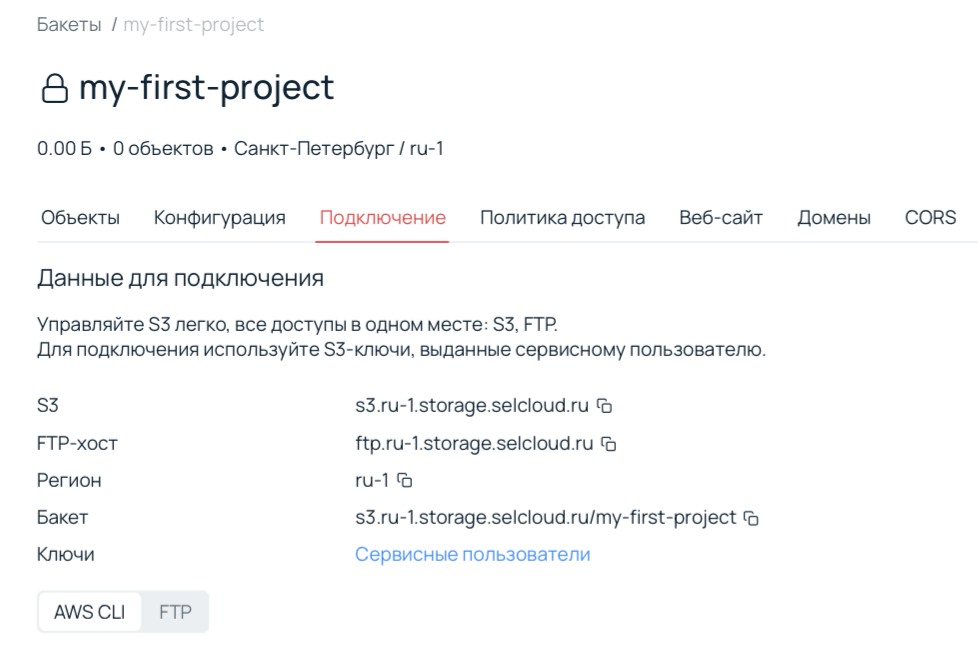The width and height of the screenshot is (978, 648).
Task: Go to the Конфигурация tab
Action: tap(219, 218)
